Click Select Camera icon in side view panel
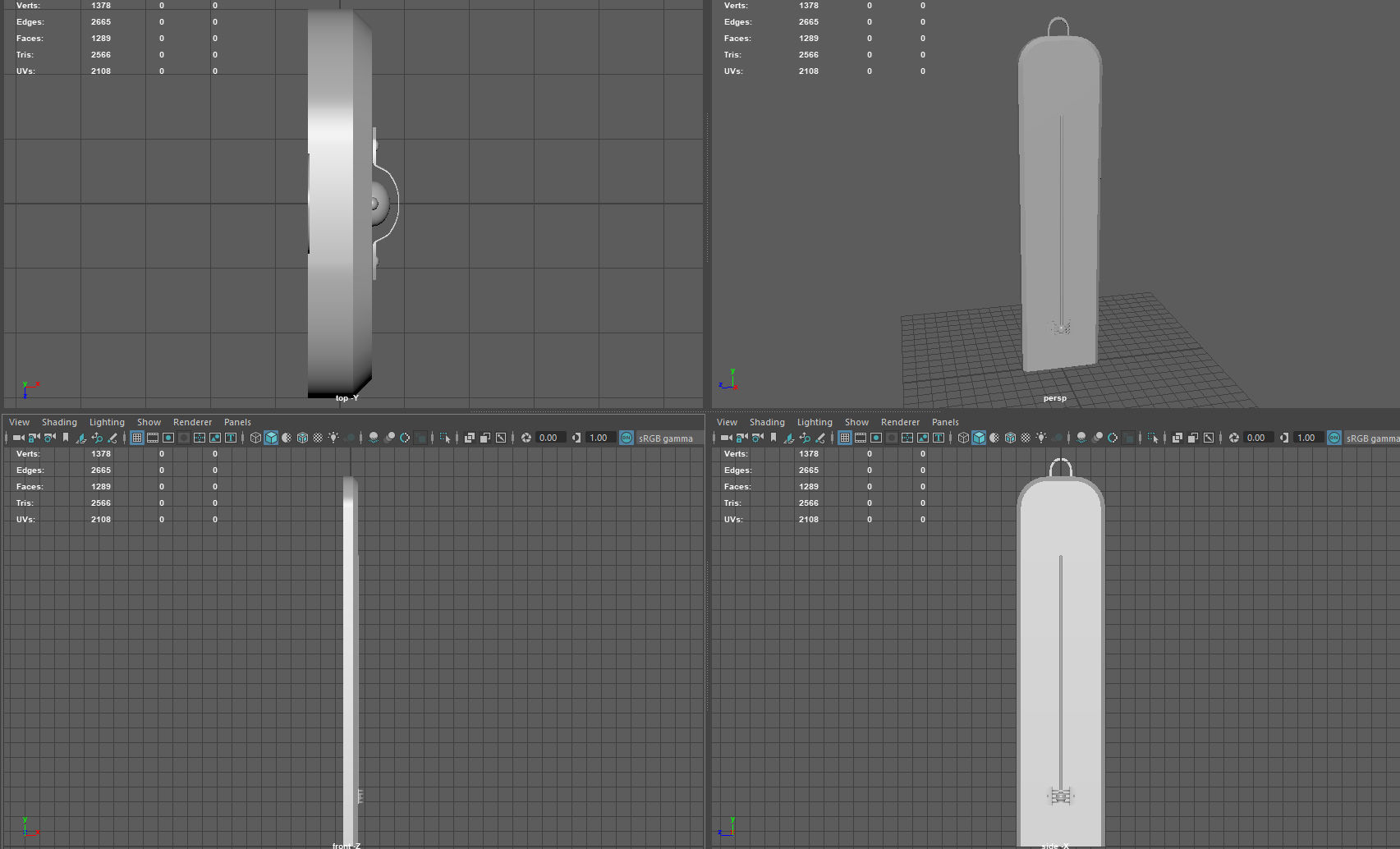 (726, 438)
